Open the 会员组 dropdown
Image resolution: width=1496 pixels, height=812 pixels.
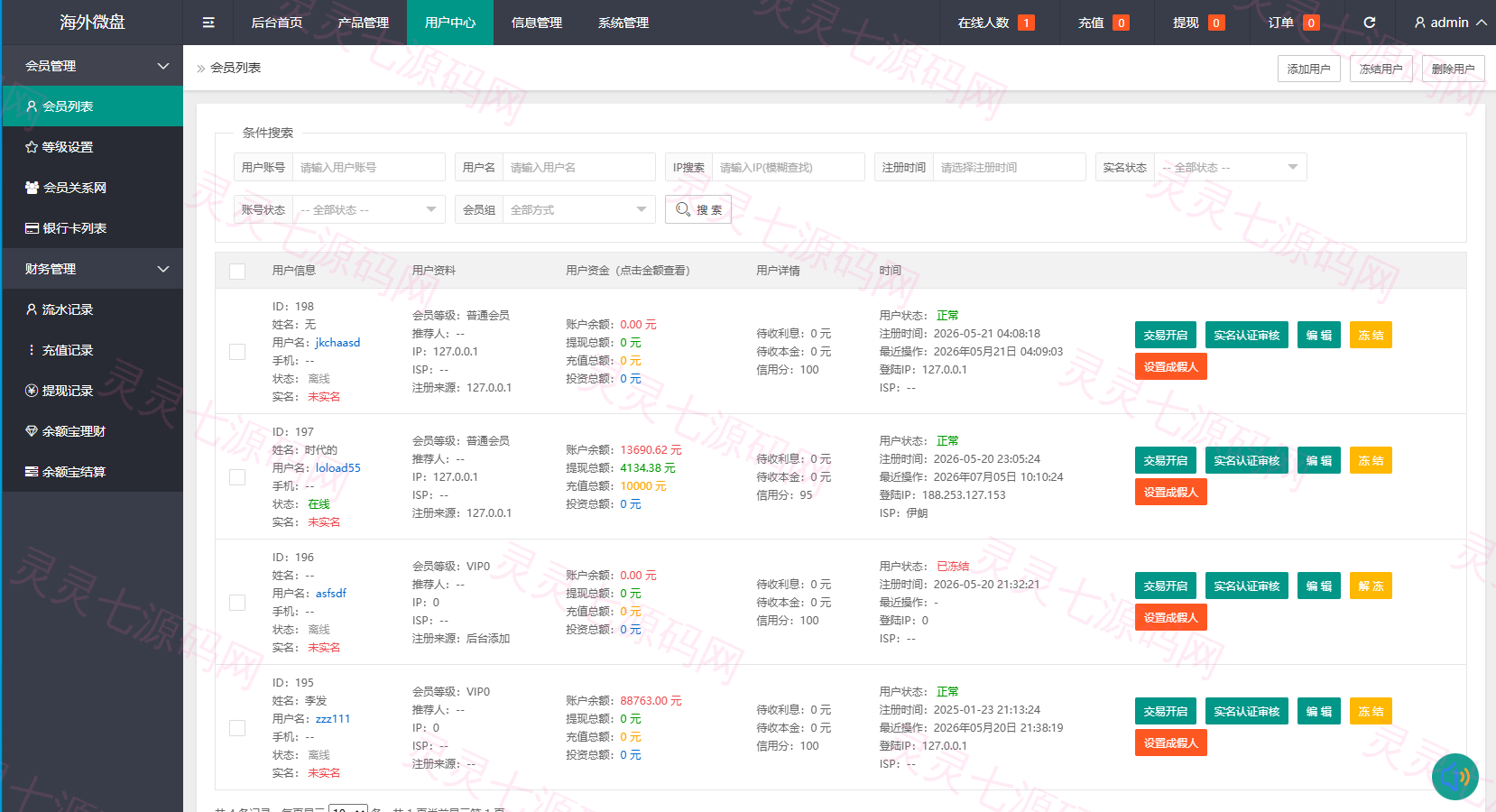pyautogui.click(x=578, y=209)
